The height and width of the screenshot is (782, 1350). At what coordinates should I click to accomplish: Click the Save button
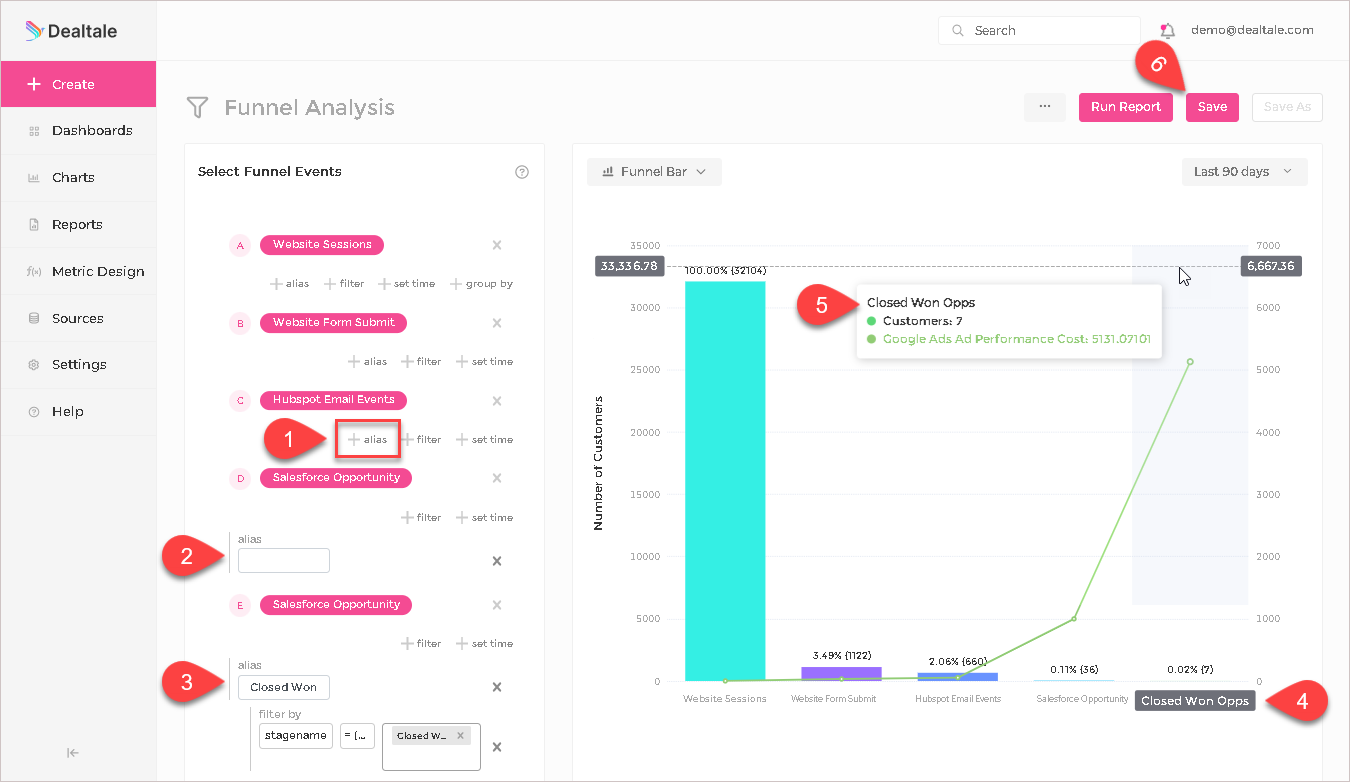pyautogui.click(x=1212, y=107)
